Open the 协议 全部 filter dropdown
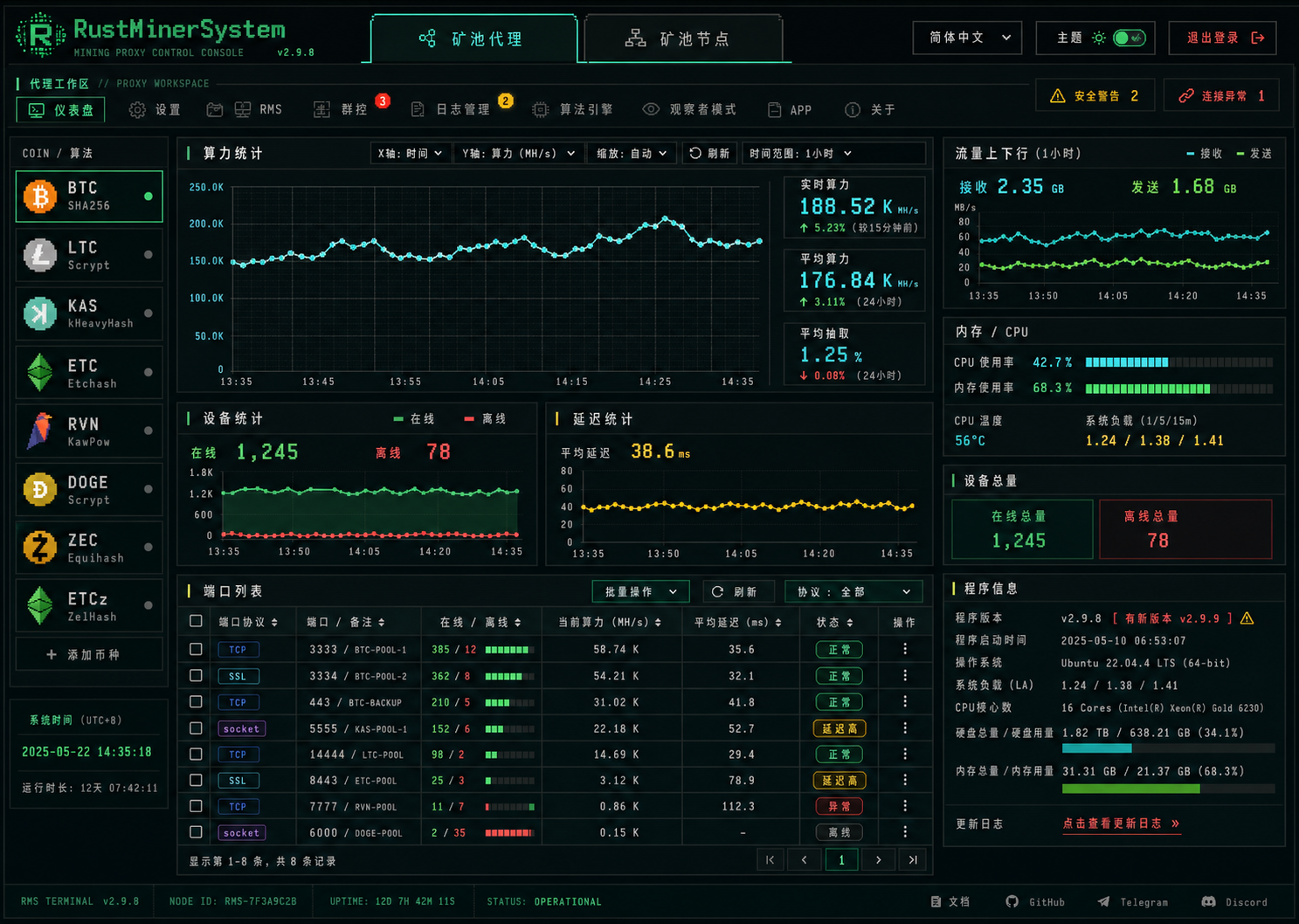Image resolution: width=1299 pixels, height=924 pixels. [853, 591]
